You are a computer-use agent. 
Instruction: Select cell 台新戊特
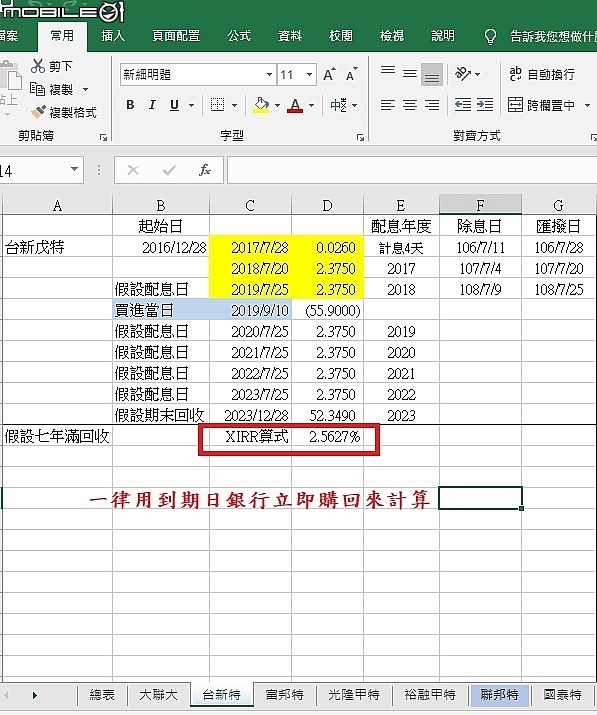pyautogui.click(x=57, y=247)
